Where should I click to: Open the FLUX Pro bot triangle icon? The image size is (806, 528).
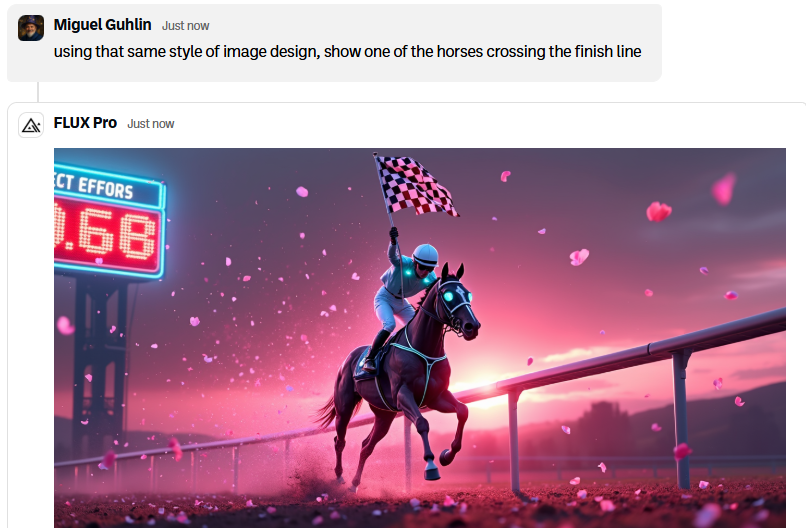(31, 125)
